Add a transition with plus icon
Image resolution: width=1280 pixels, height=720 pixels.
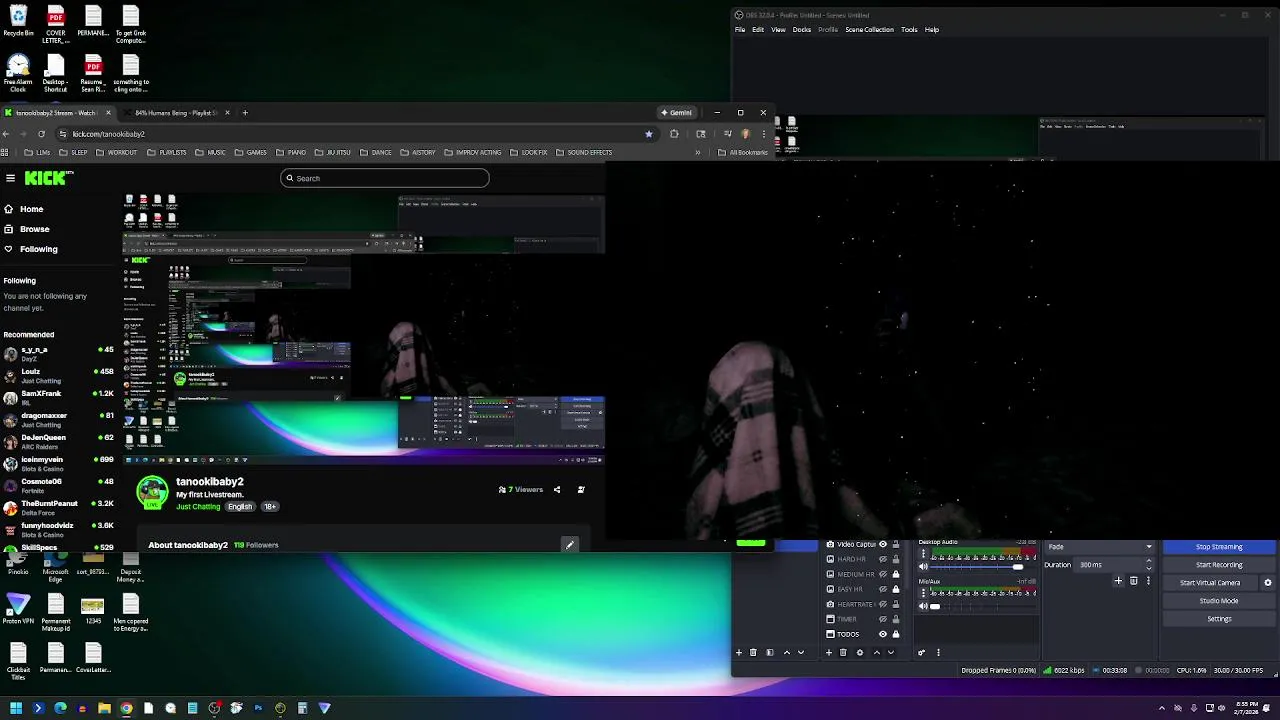point(1118,580)
